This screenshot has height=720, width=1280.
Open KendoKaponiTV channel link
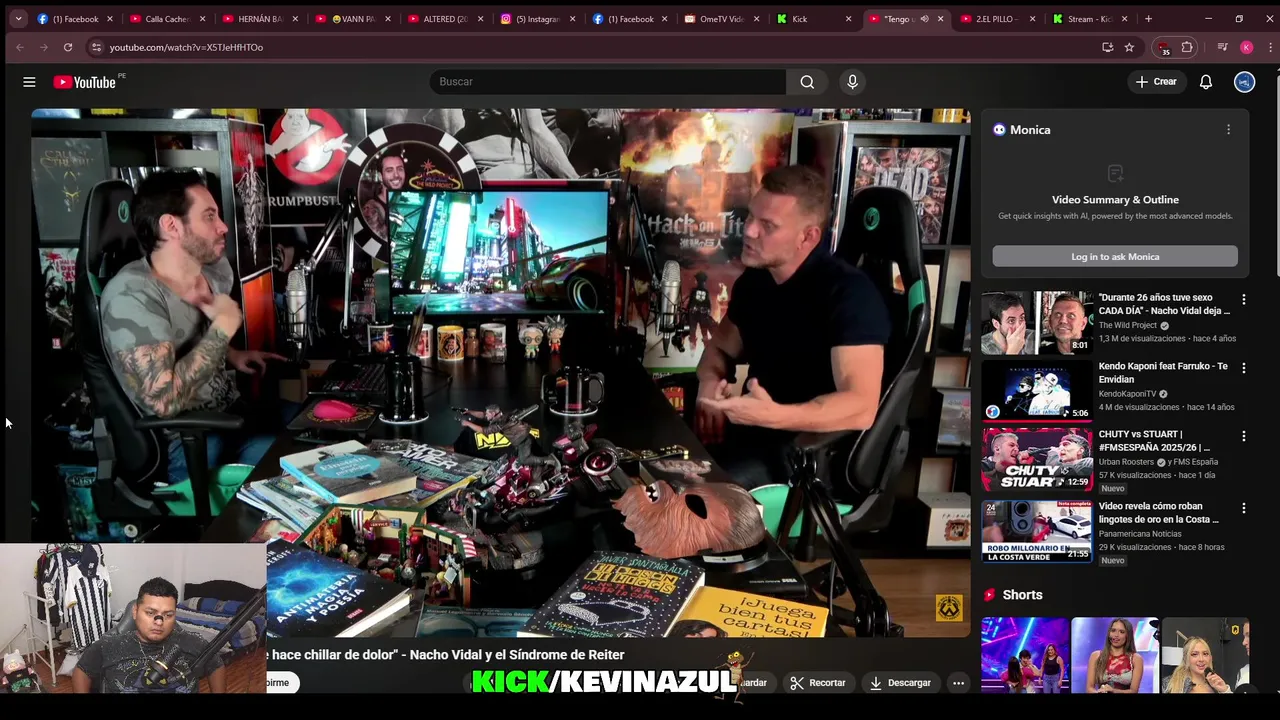1127,394
